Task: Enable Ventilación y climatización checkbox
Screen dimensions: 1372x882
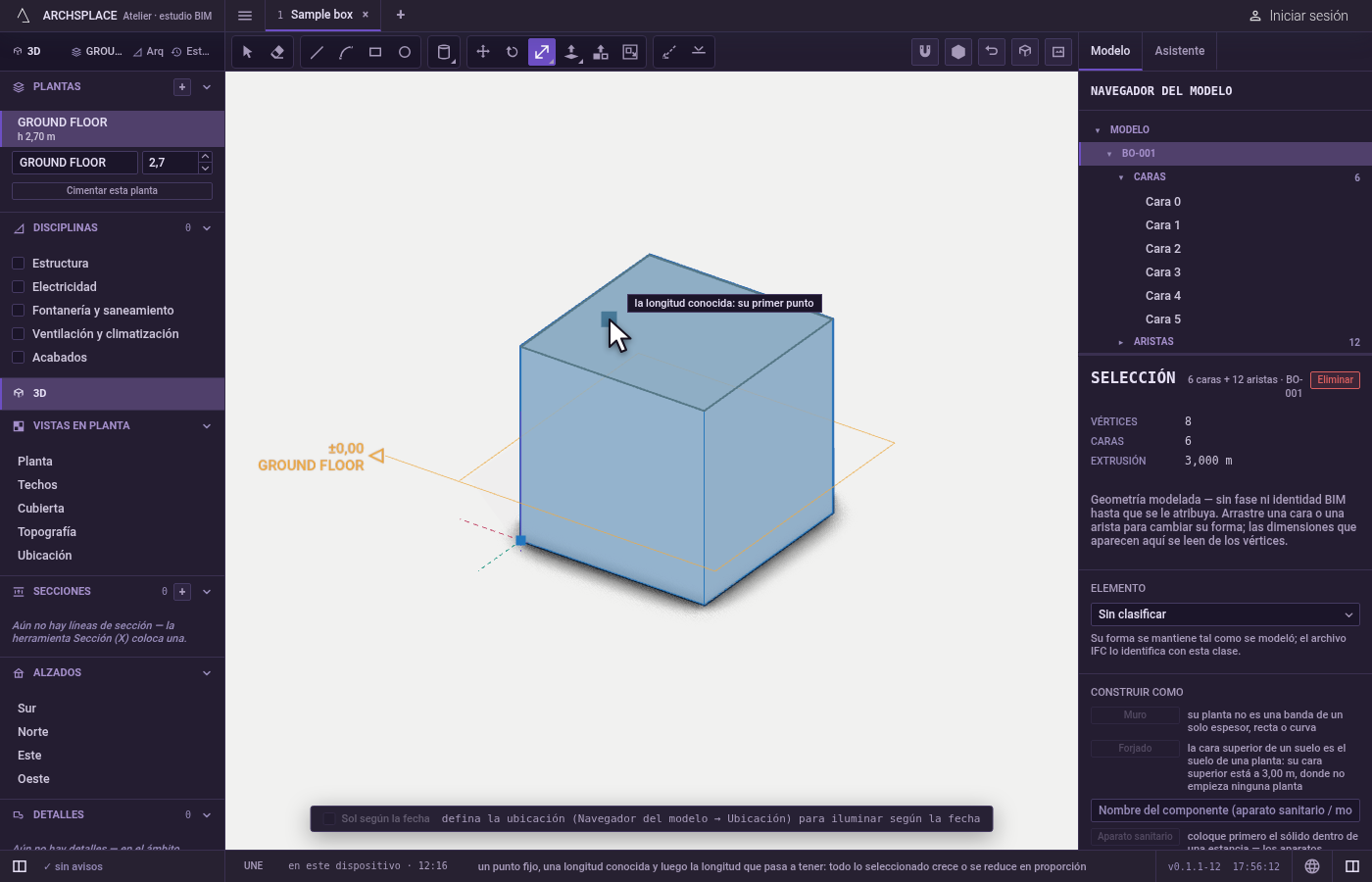Action: coord(18,334)
